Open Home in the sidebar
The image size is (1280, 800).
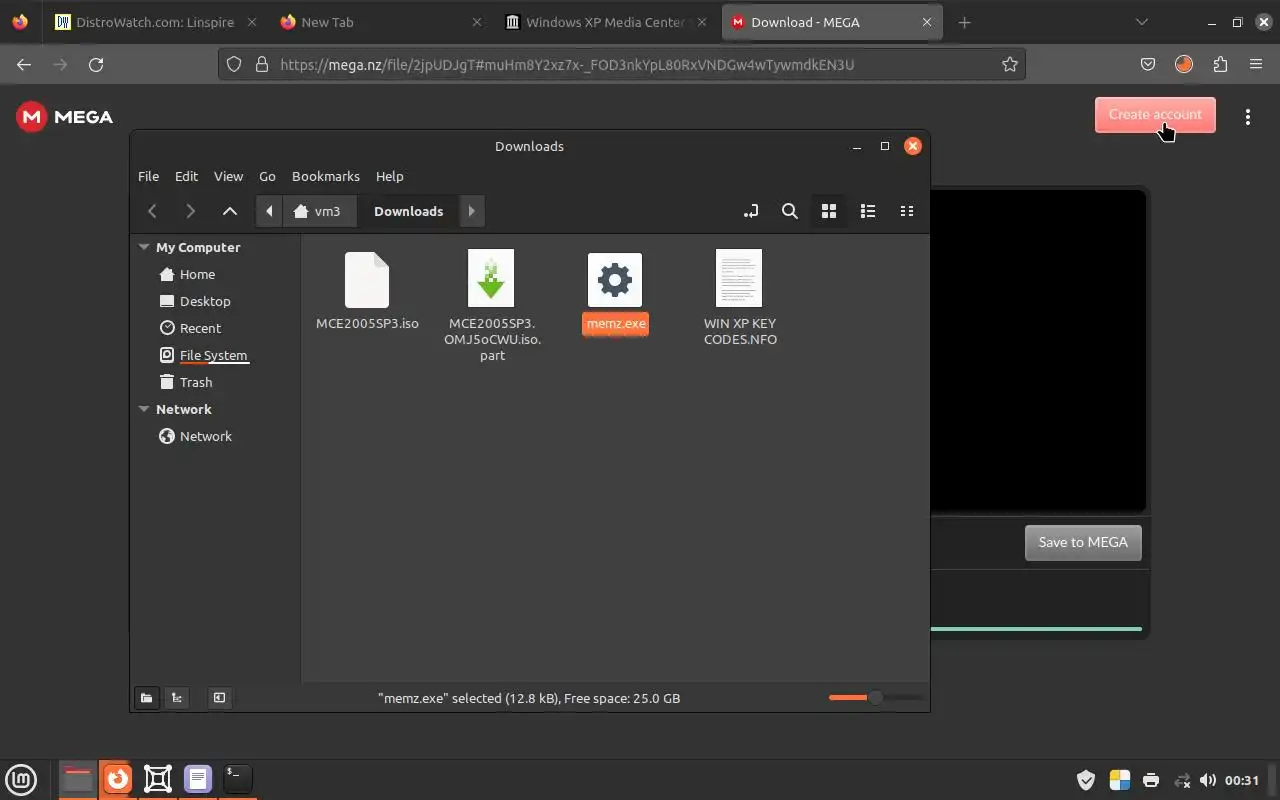click(x=197, y=274)
